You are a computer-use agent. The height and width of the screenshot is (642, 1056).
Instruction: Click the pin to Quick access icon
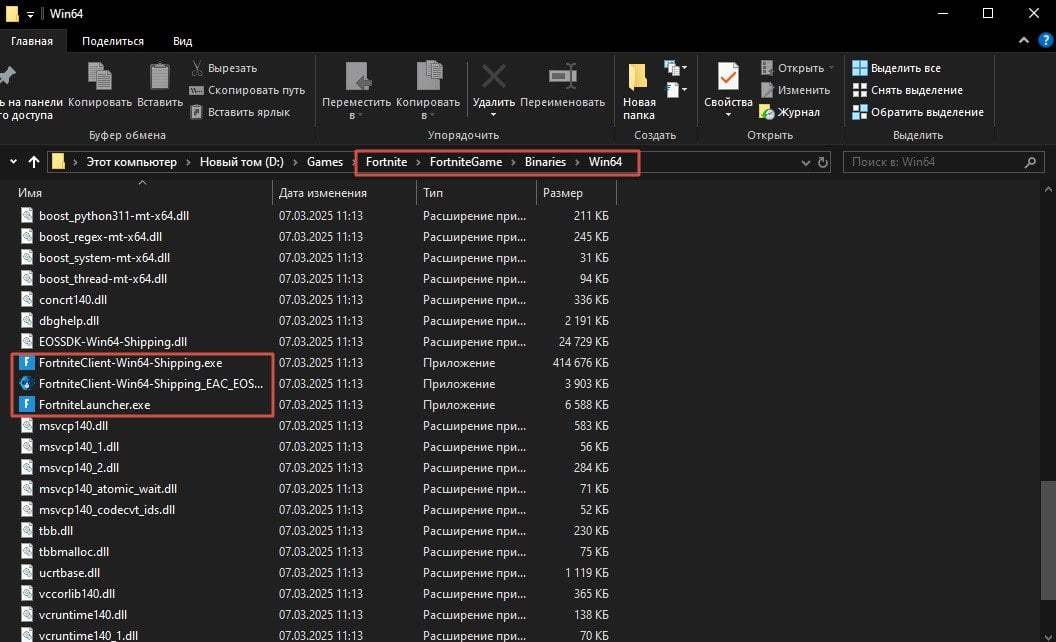pyautogui.click(x=7, y=76)
